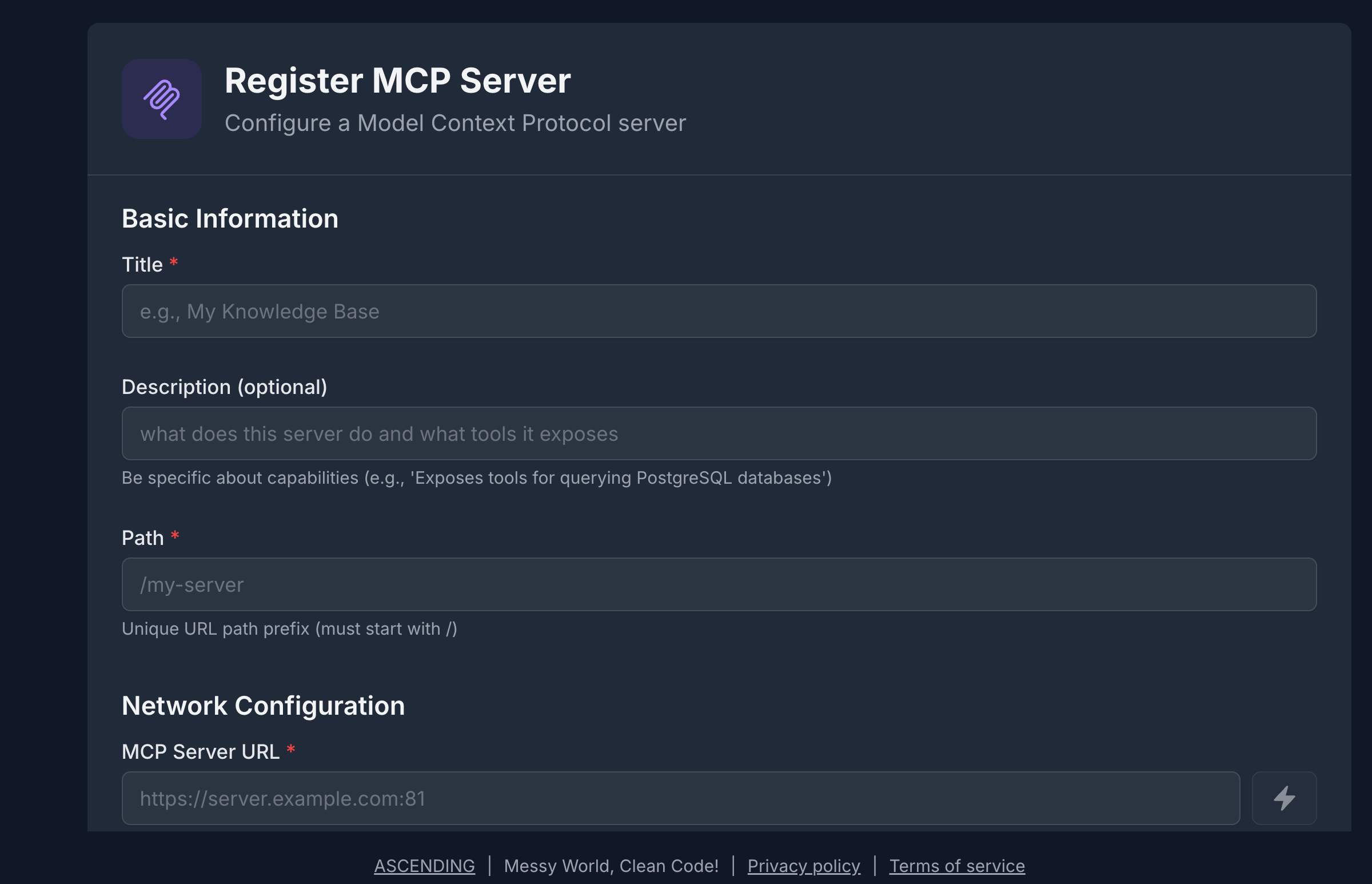
Task: Click the unique URL path prefix hint text
Action: click(289, 628)
